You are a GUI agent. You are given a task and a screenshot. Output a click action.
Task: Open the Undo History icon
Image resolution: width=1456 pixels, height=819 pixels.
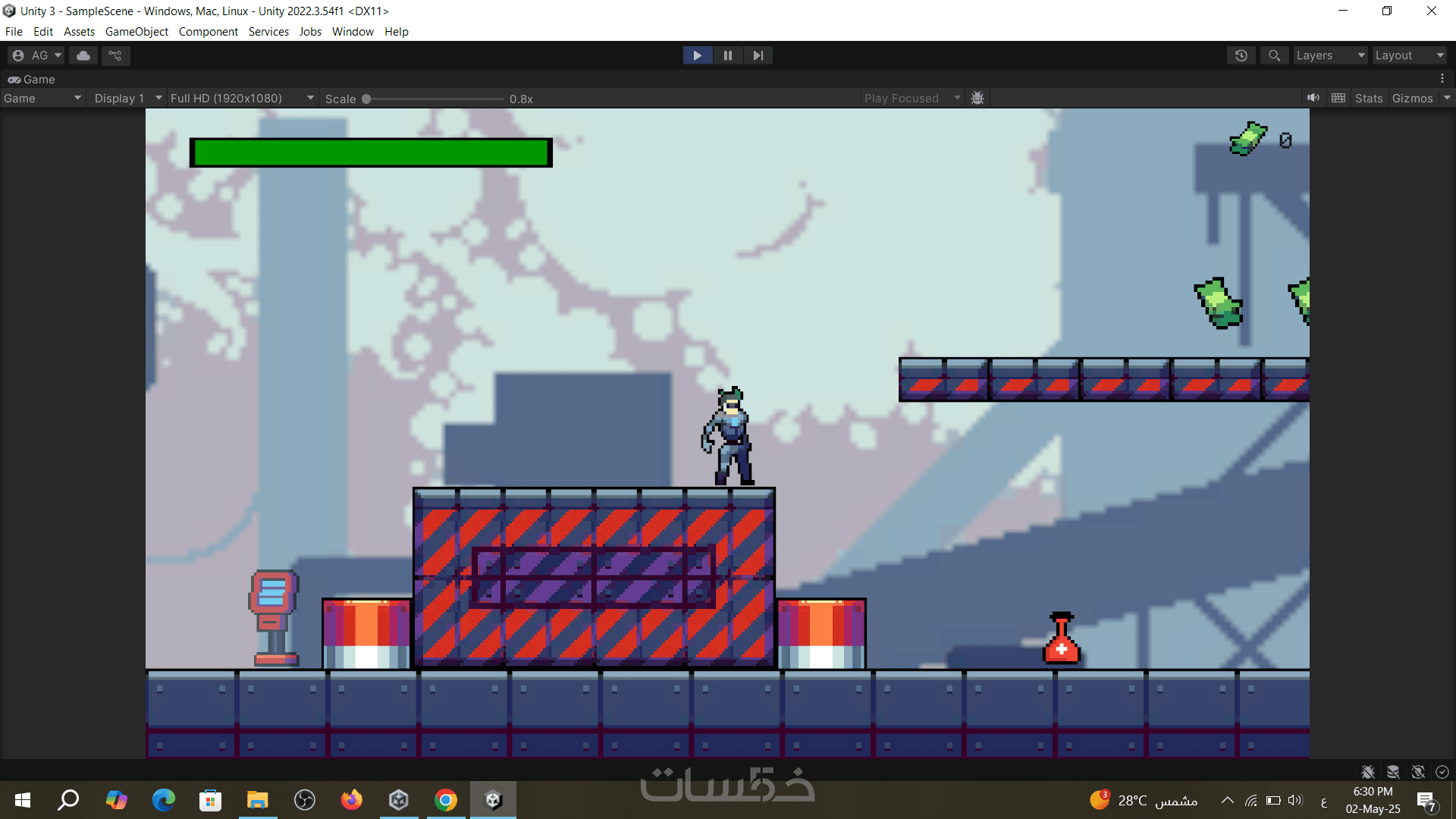1241,55
